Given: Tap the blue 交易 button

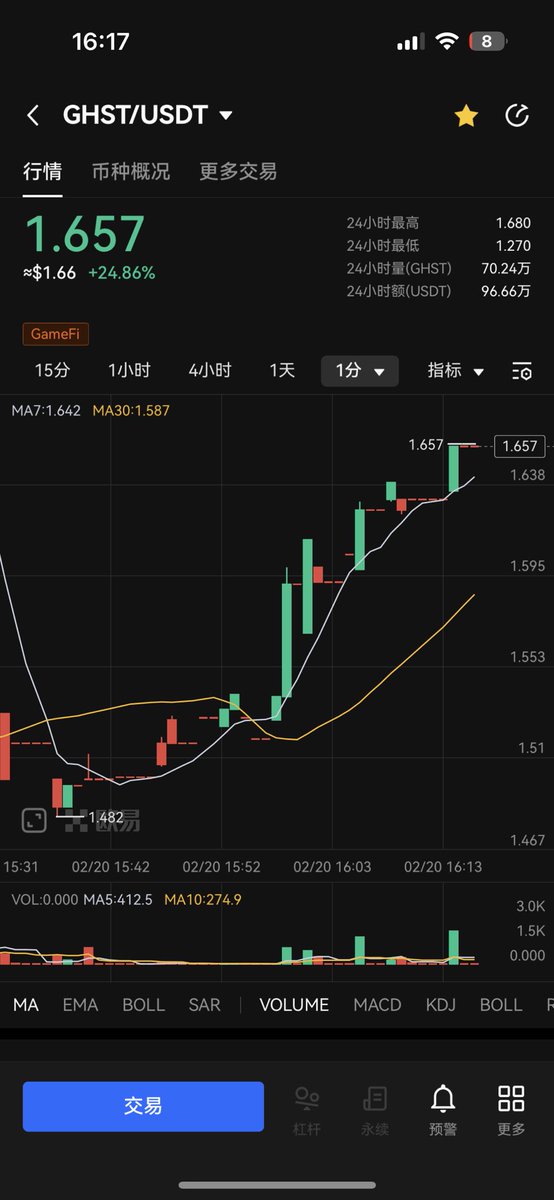Looking at the screenshot, I should (x=143, y=1106).
